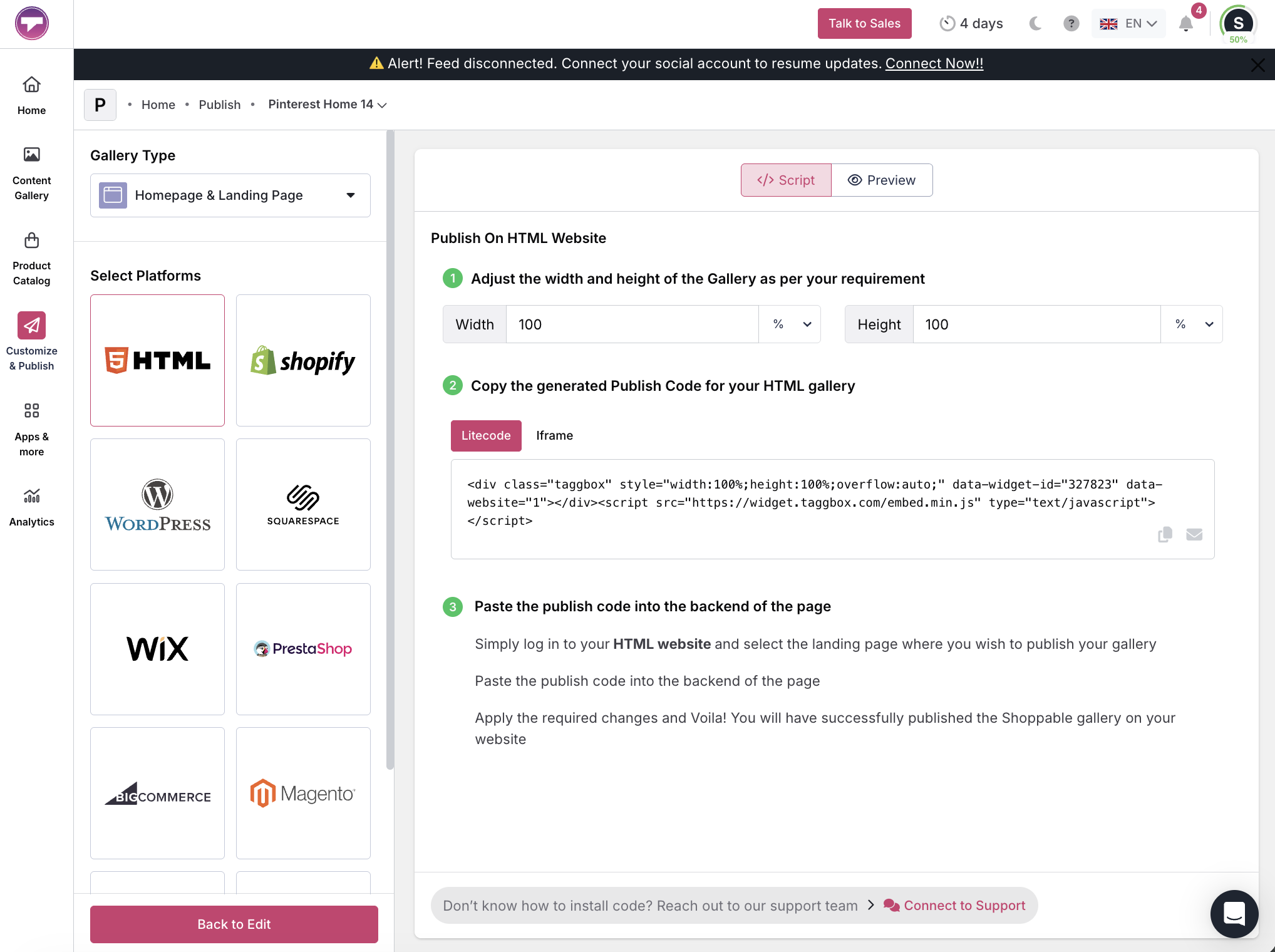
Task: Switch to the Preview tab
Action: (882, 180)
